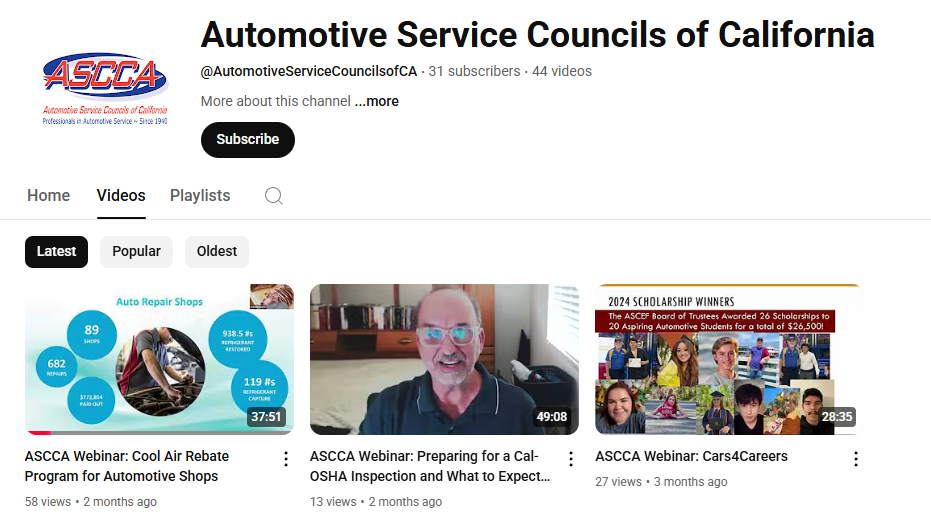This screenshot has height=524, width=931.
Task: Switch to the Home tab
Action: (x=49, y=196)
